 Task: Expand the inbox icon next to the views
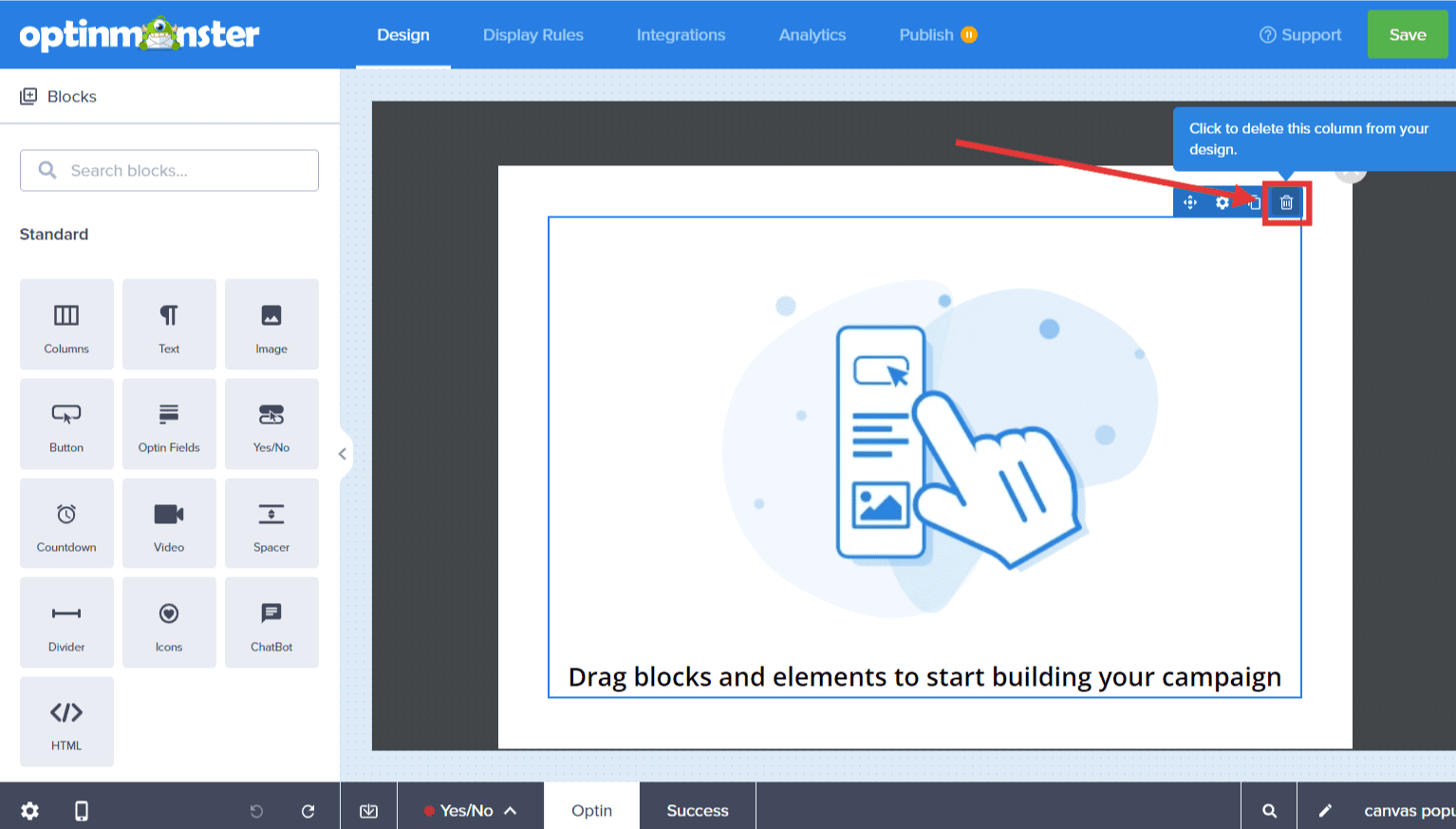pos(368,810)
